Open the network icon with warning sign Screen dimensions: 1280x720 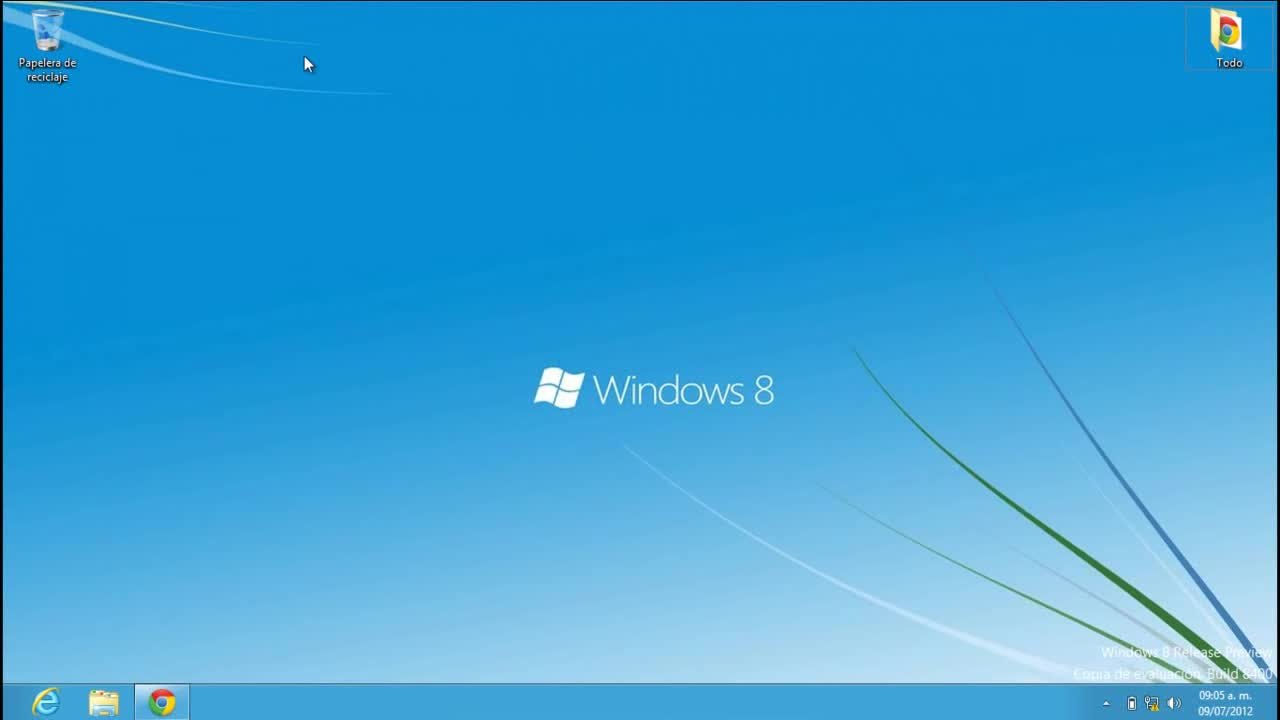[x=1152, y=703]
